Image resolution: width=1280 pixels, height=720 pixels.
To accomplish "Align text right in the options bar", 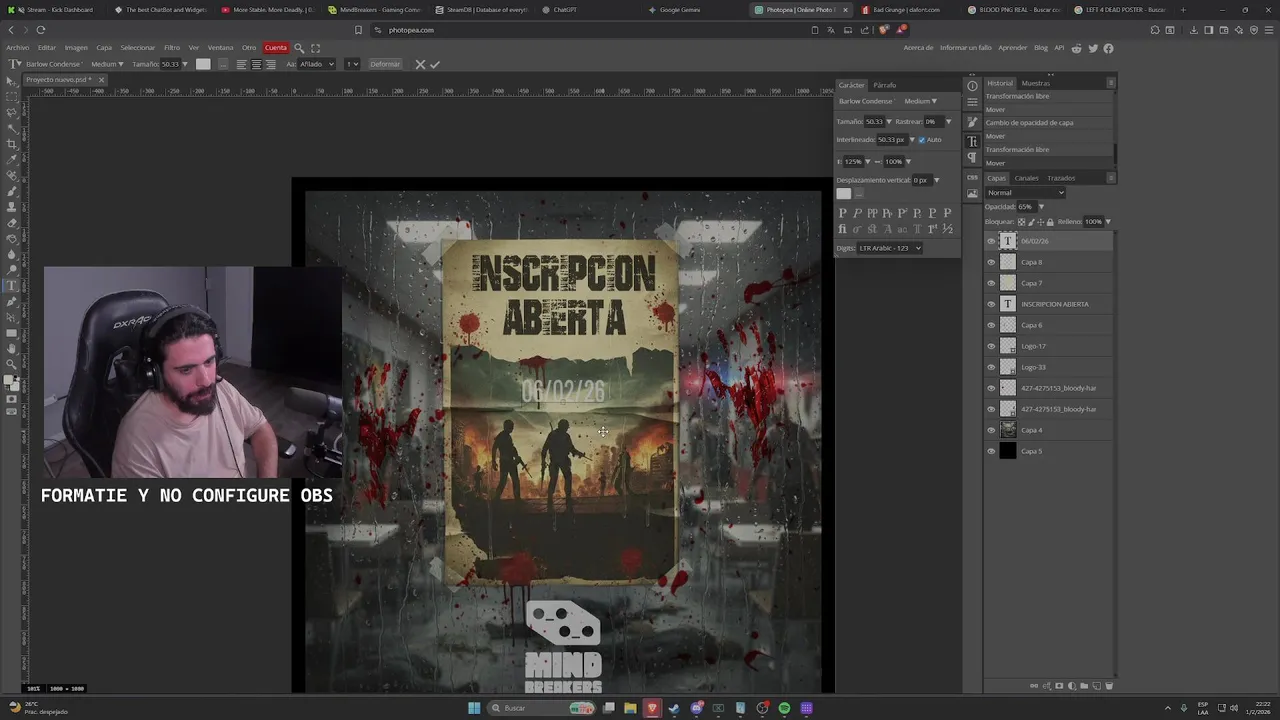I will click(x=271, y=64).
